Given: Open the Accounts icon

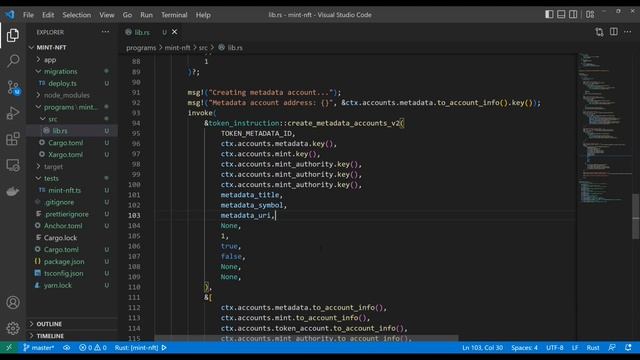Looking at the screenshot, I should point(13,302).
